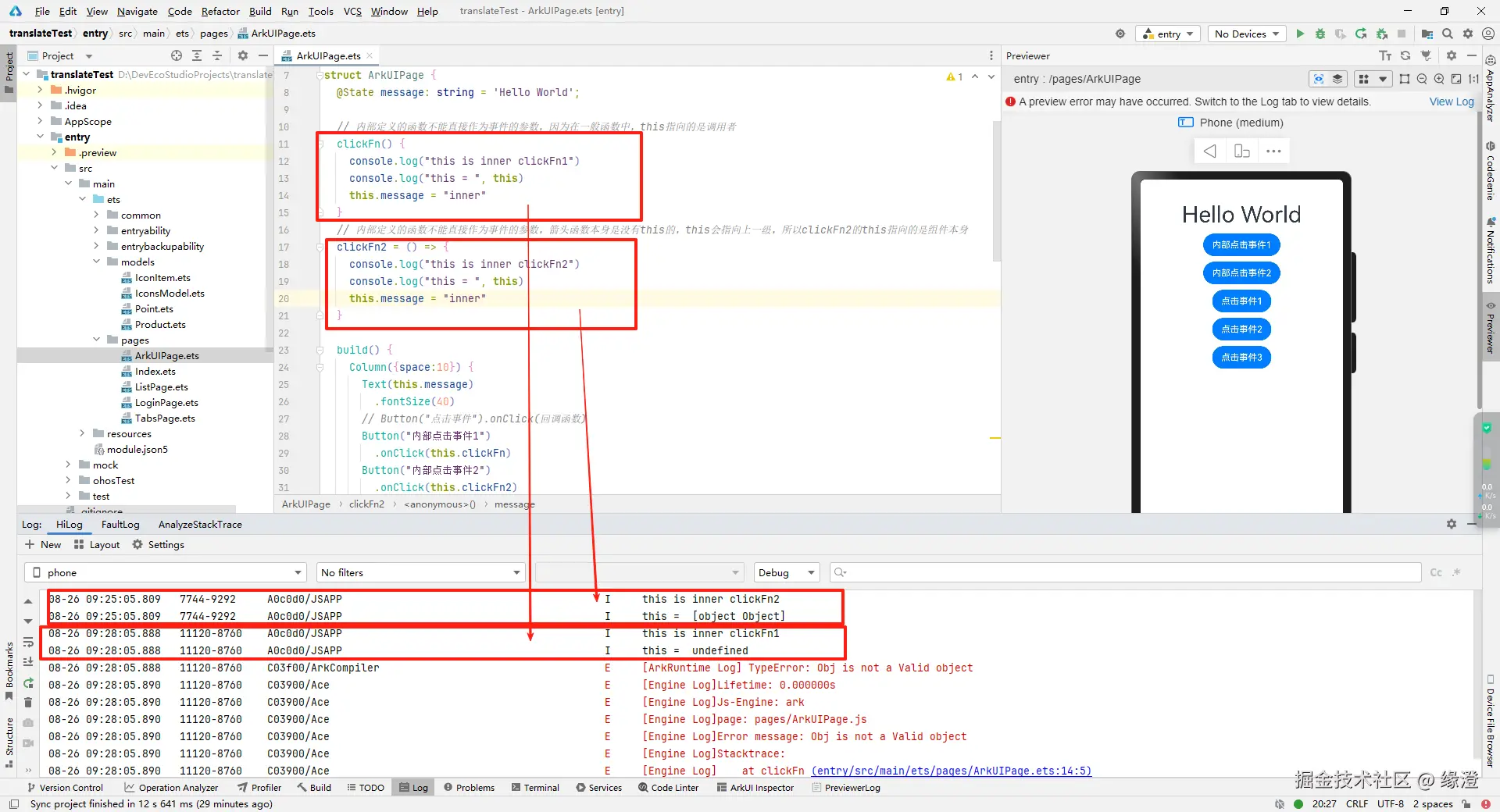Open more options (three dots) in previewer
The height and width of the screenshot is (812, 1500).
1273,151
